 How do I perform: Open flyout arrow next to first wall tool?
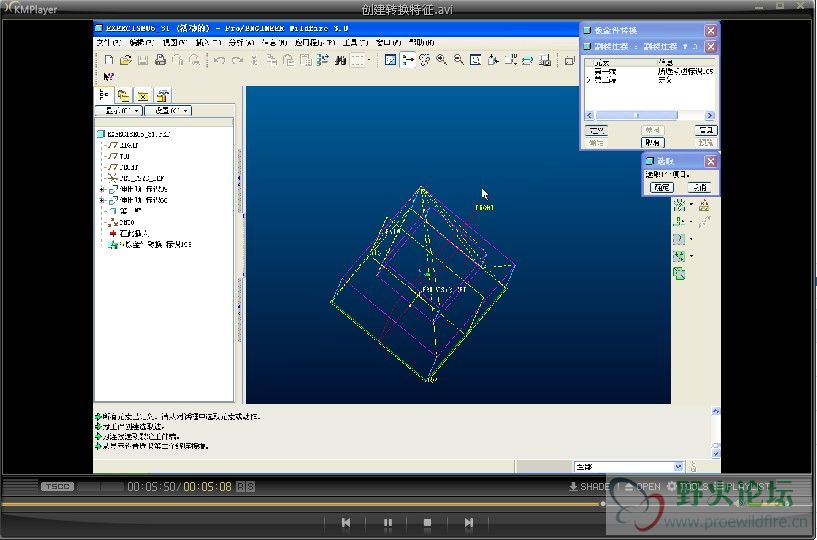(691, 205)
